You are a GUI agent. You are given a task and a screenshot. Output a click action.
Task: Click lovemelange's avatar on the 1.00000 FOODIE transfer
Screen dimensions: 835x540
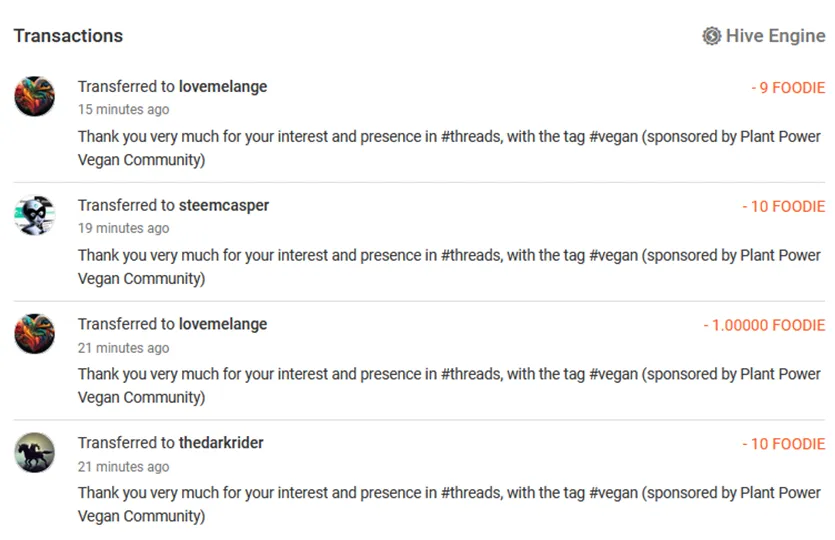pyautogui.click(x=34, y=334)
